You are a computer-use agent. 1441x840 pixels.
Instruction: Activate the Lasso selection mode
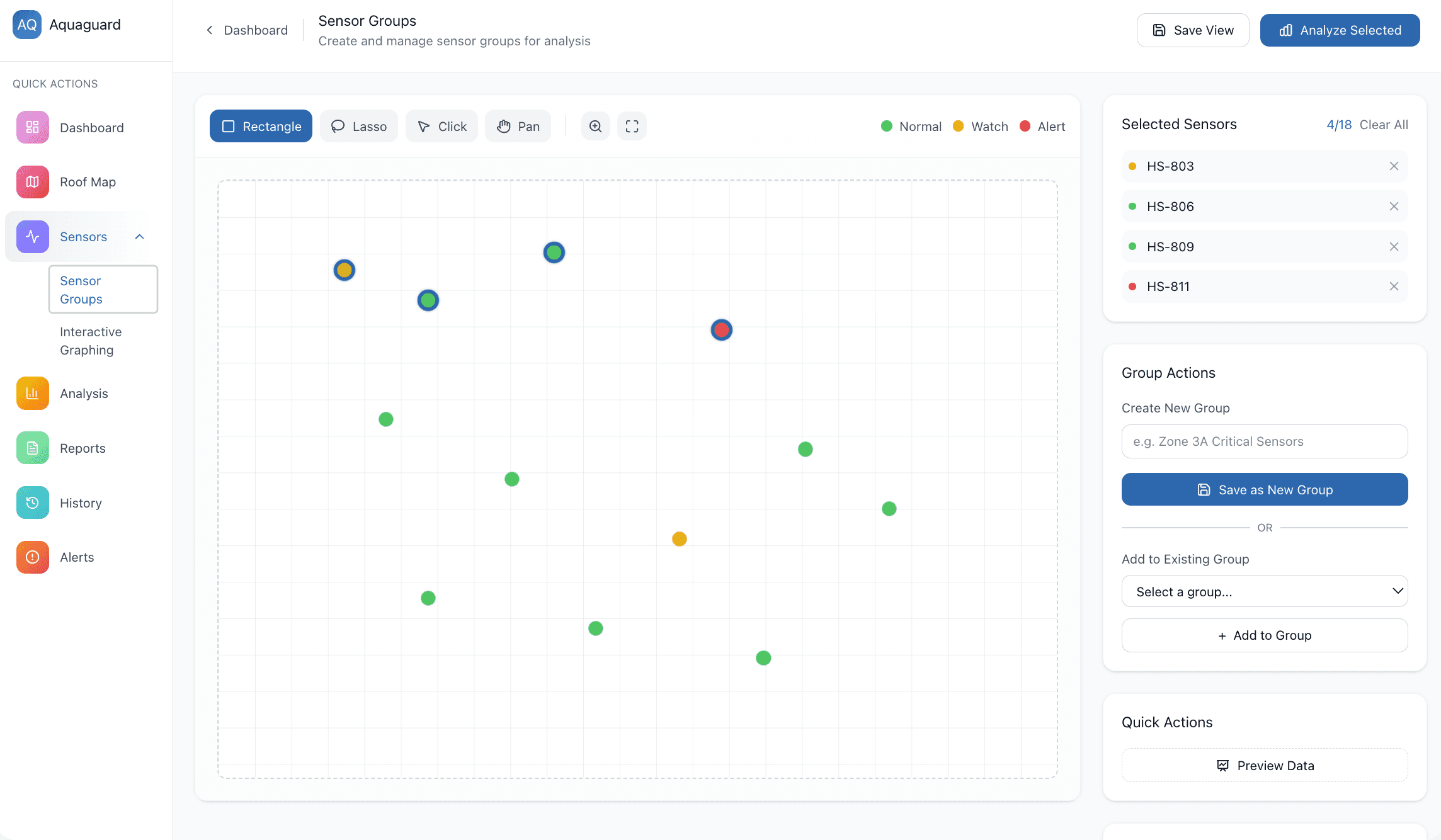[x=359, y=126]
